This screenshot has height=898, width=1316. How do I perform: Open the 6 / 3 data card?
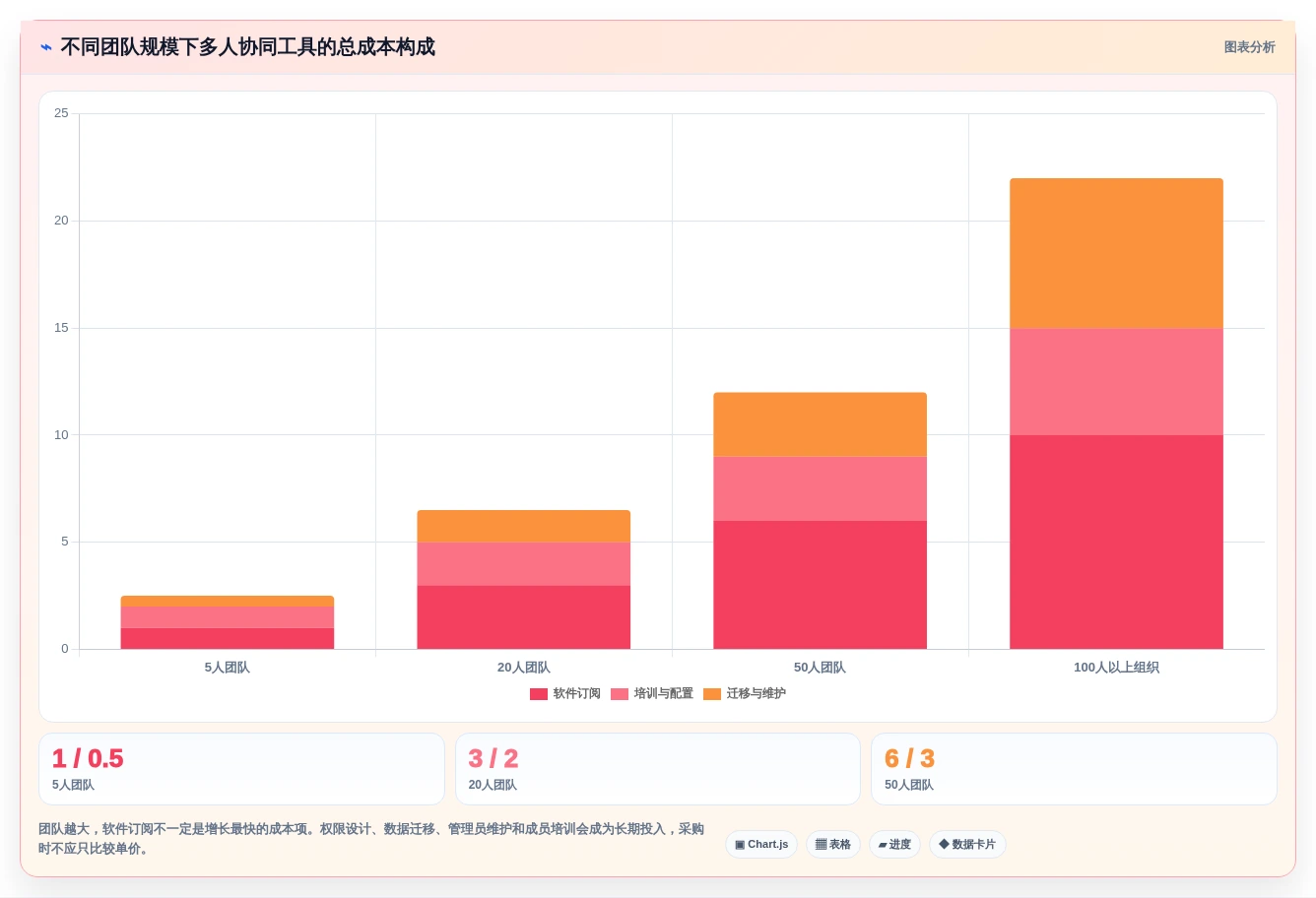point(1074,769)
